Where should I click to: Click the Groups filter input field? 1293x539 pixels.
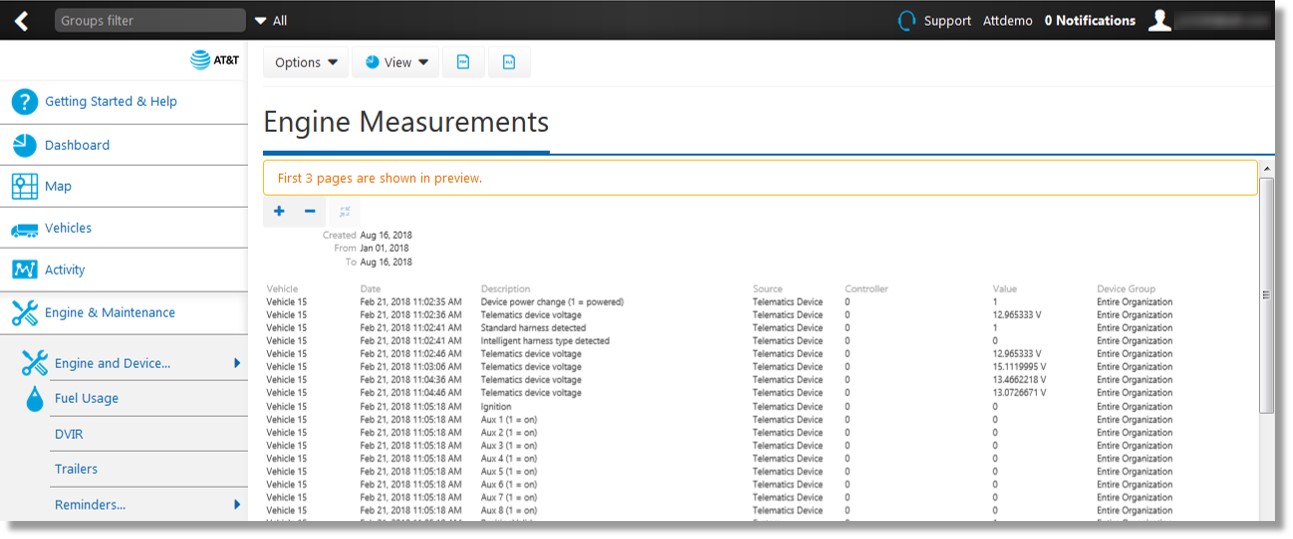pos(150,20)
